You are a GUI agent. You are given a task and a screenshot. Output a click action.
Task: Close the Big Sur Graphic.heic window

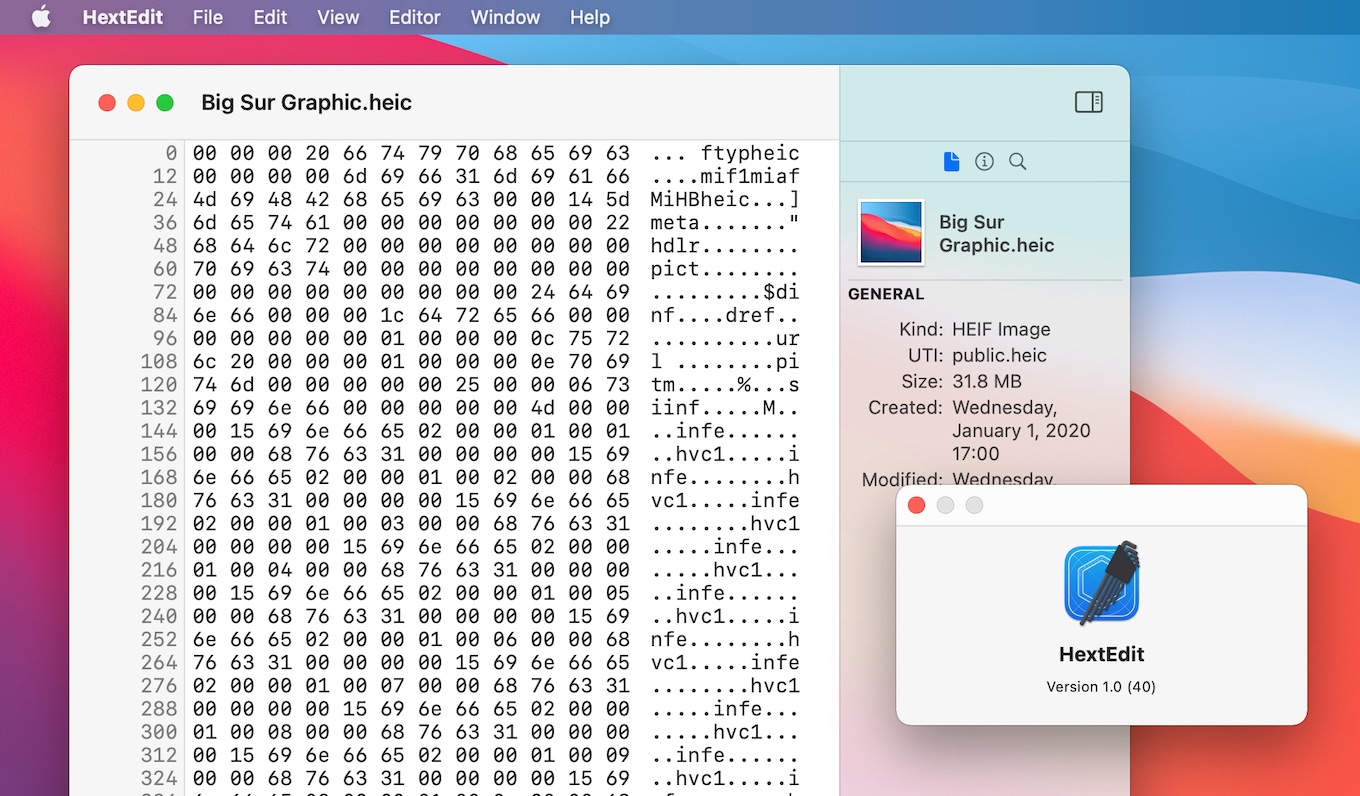point(107,103)
